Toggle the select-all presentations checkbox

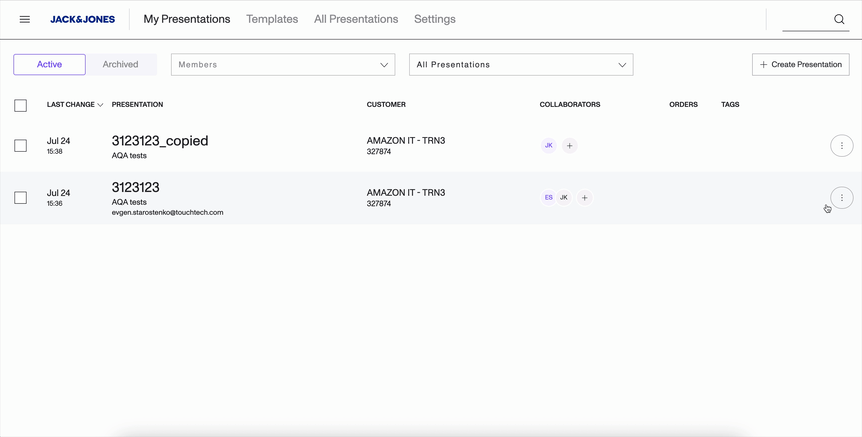pyautogui.click(x=20, y=105)
